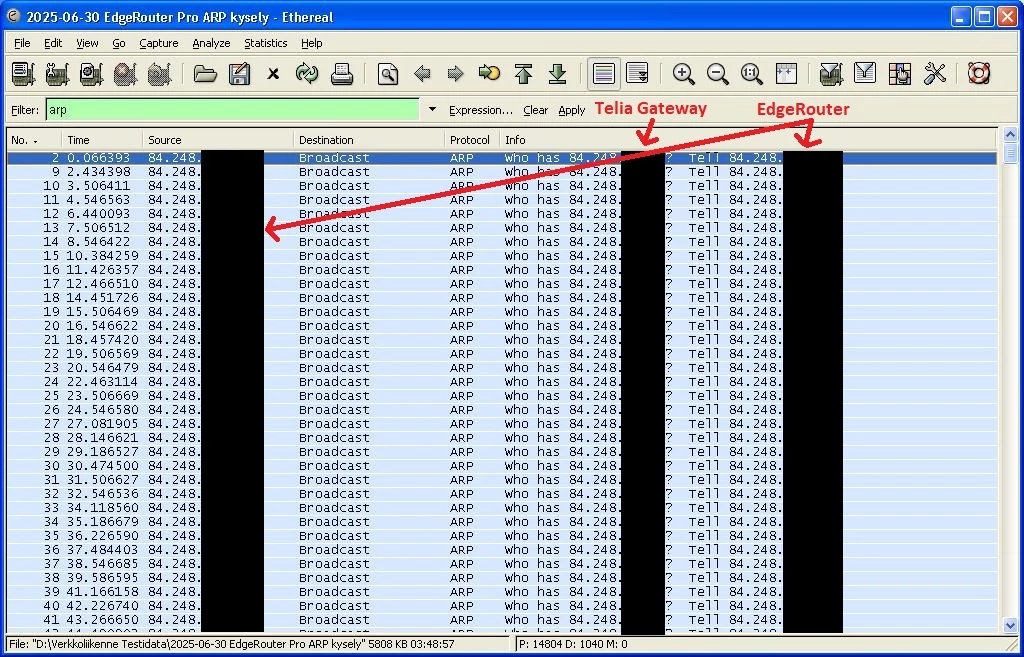
Task: Restart the running capture icon
Action: (x=159, y=74)
